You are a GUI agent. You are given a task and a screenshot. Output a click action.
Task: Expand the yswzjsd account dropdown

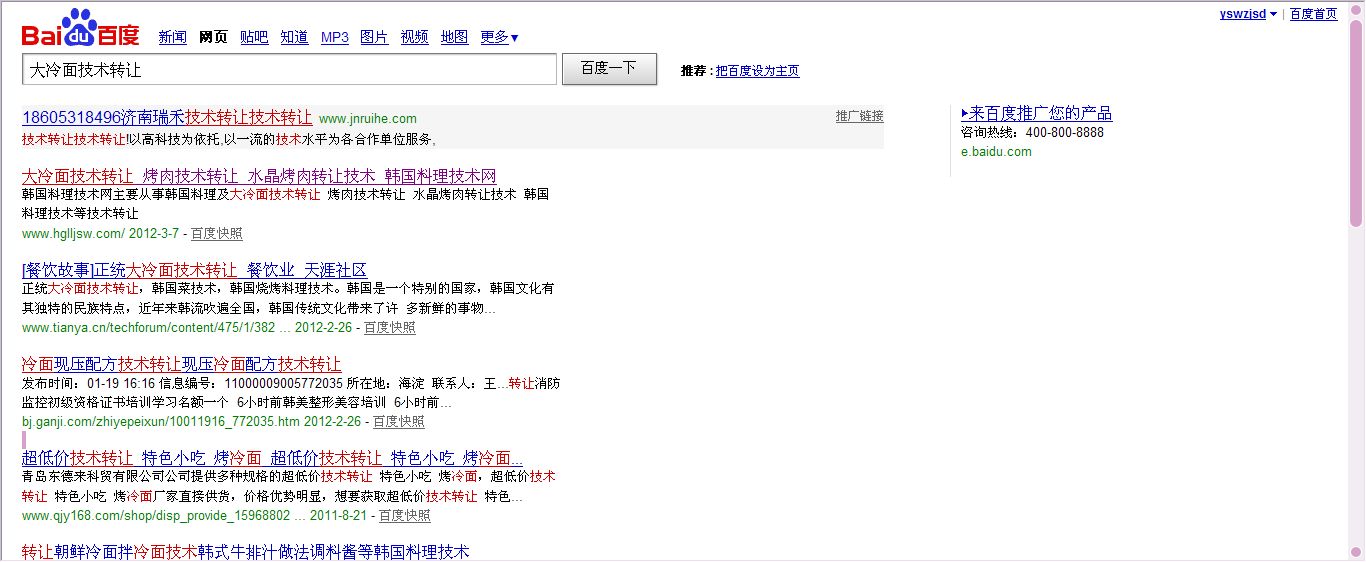click(1248, 14)
